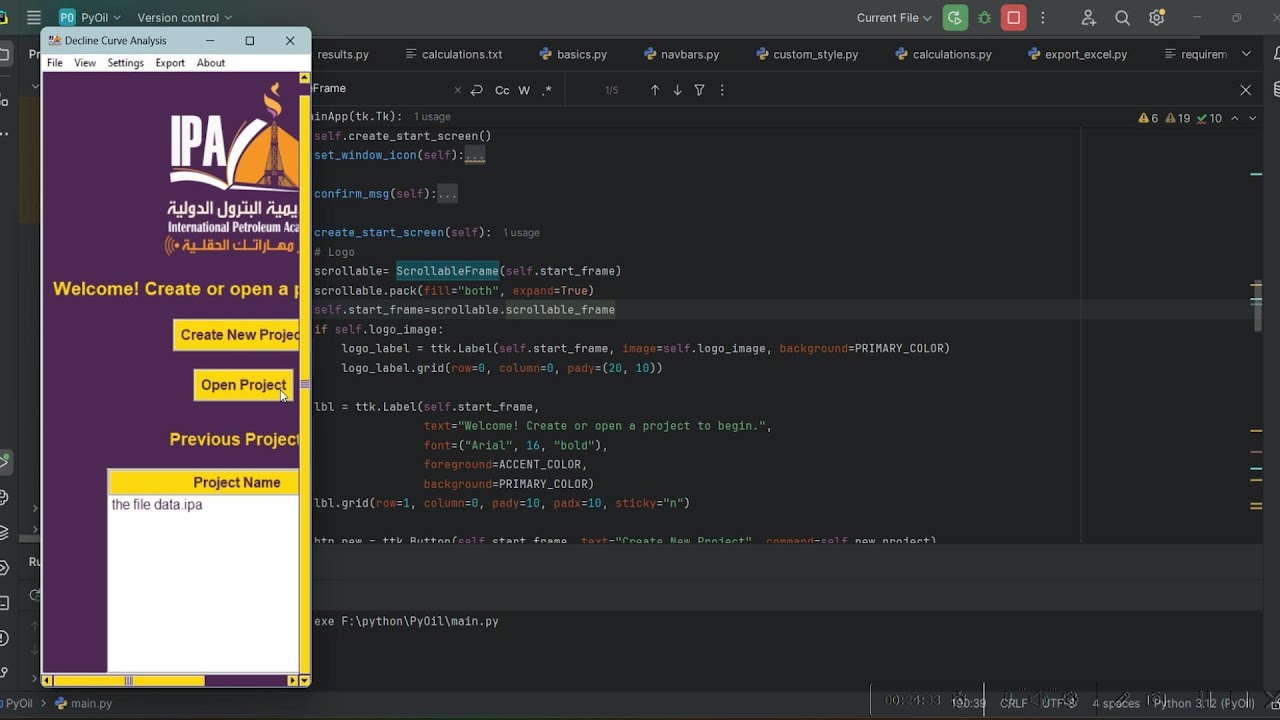Switch to basics.py editor tab
This screenshot has width=1280, height=720.
click(573, 54)
